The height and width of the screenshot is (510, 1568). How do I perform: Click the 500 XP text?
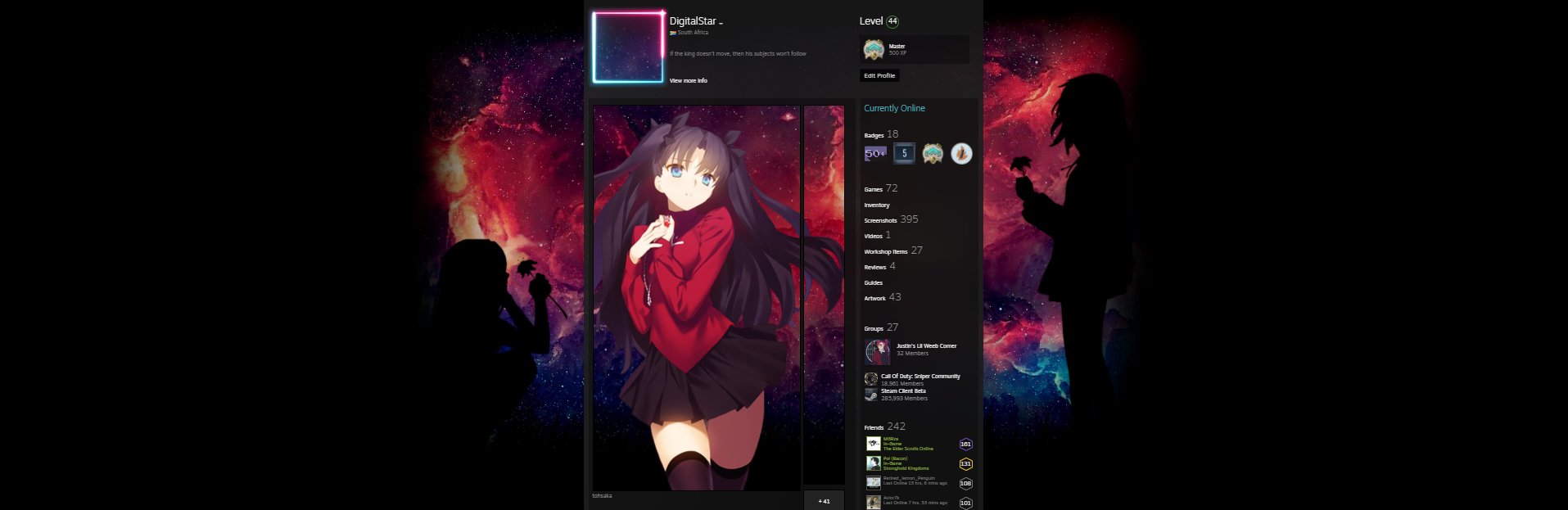[897, 53]
